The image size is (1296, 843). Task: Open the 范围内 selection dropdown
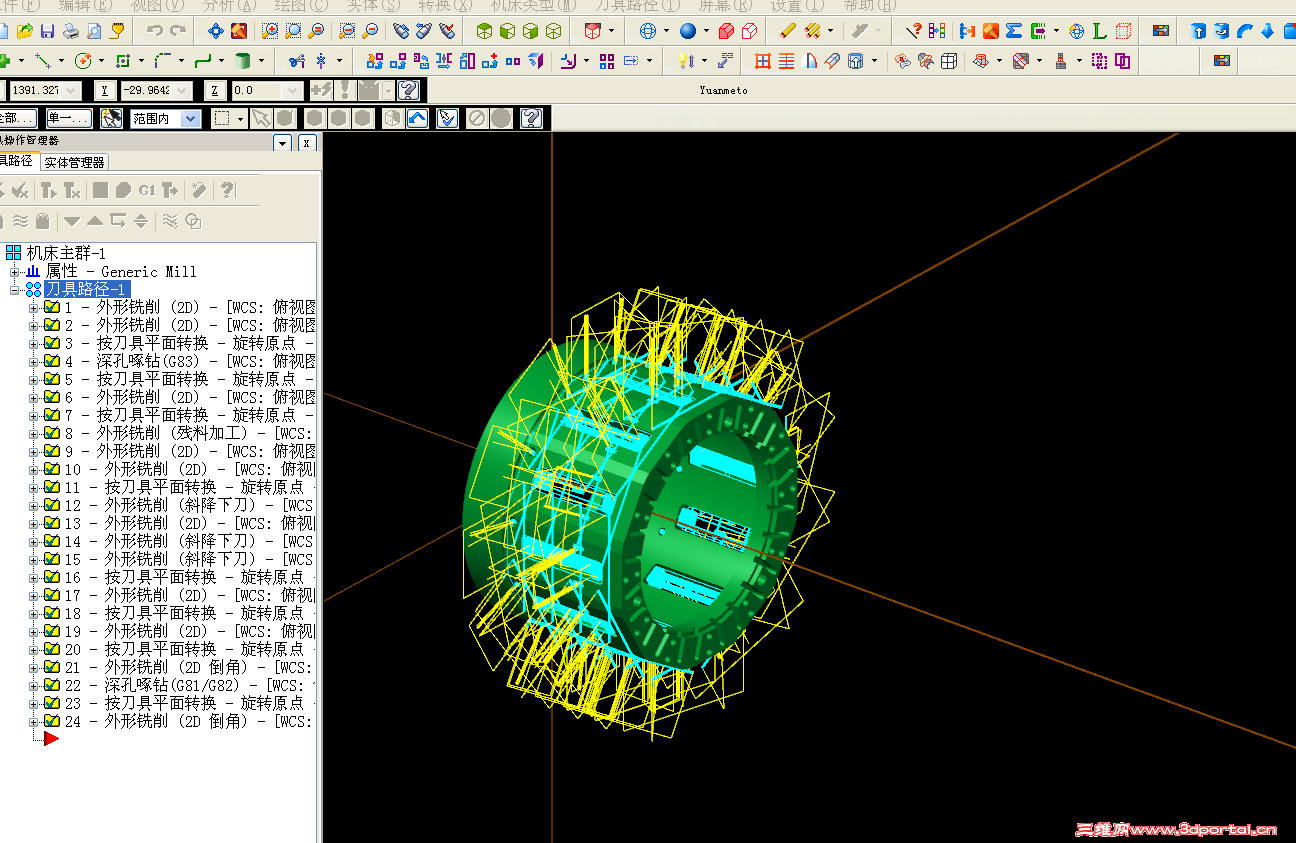(192, 119)
